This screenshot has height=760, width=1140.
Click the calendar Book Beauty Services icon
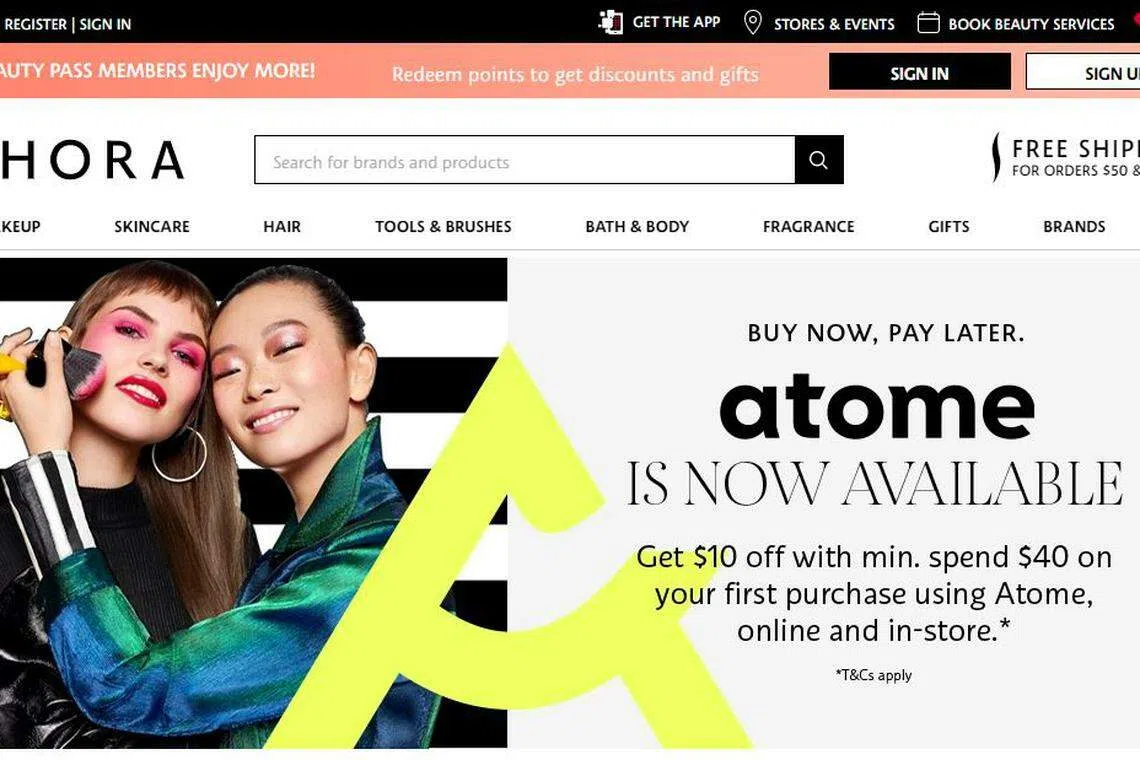(928, 23)
